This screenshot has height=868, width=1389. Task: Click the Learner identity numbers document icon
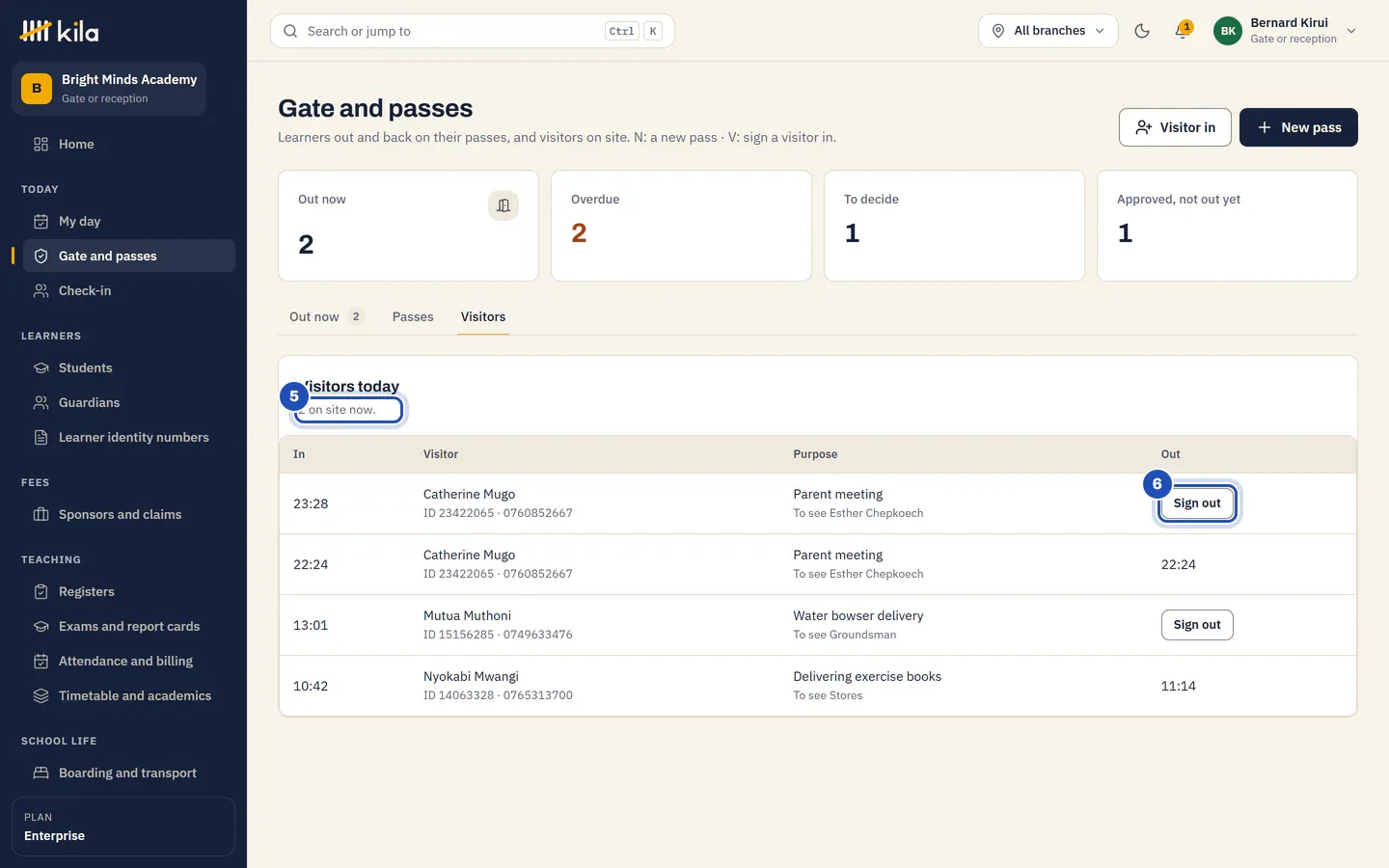click(41, 437)
